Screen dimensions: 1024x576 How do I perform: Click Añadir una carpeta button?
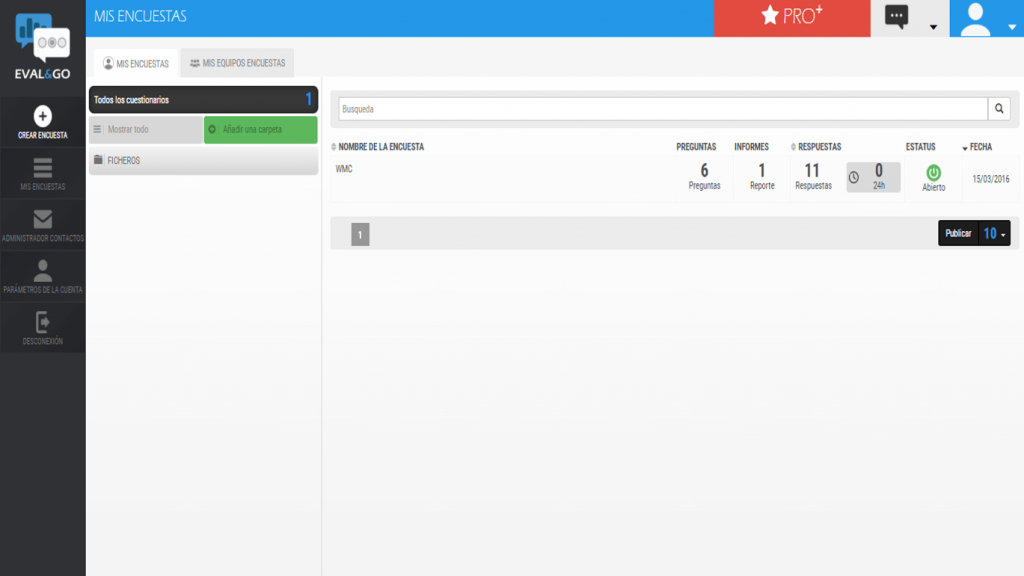(x=260, y=130)
